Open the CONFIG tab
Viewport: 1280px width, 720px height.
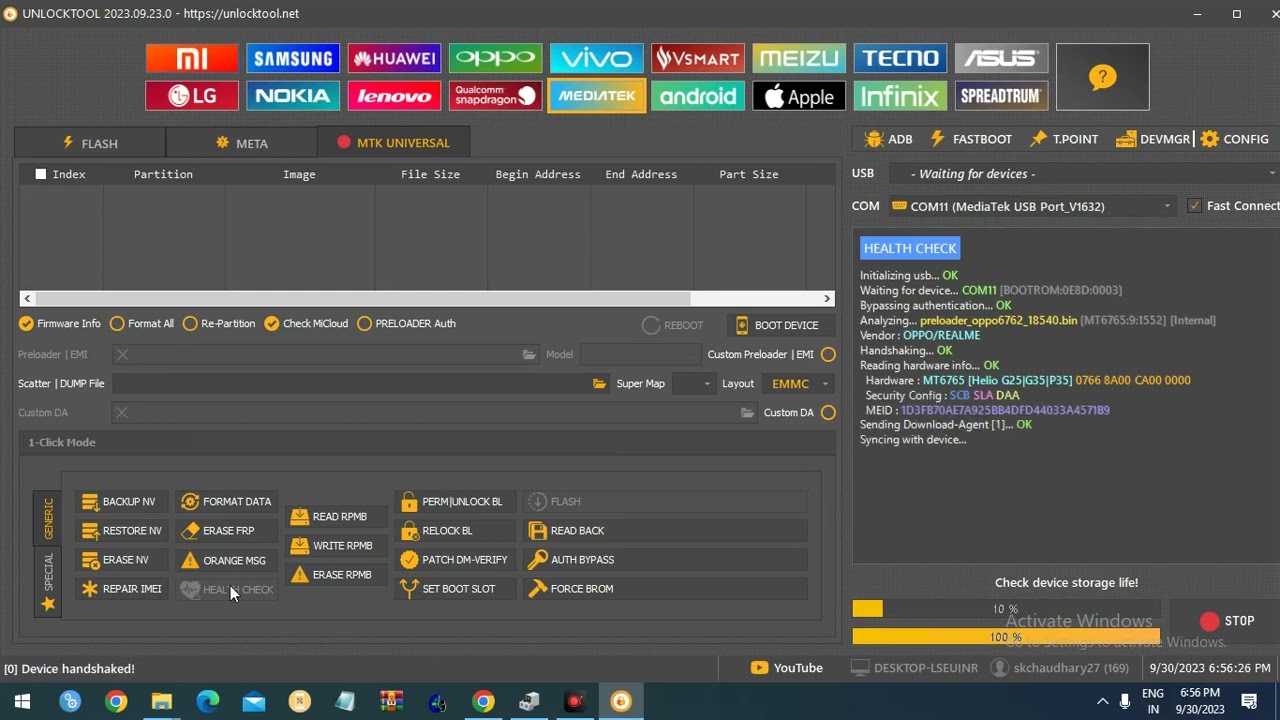click(1235, 139)
